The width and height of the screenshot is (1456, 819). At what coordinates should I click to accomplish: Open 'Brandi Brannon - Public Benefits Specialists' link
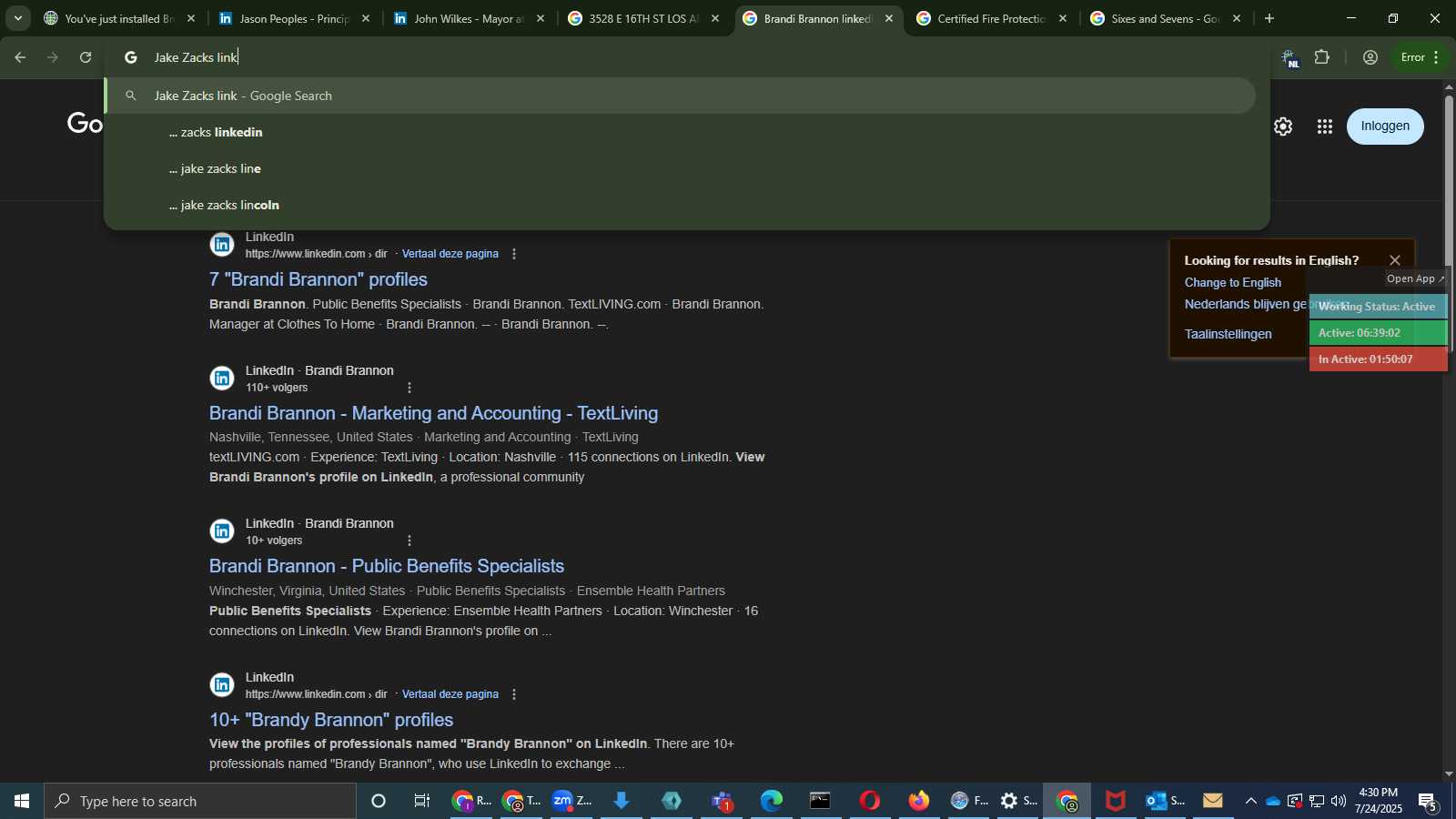[387, 566]
